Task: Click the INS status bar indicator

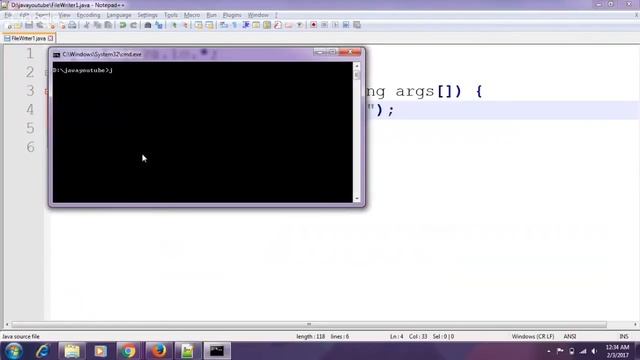Action: click(624, 337)
